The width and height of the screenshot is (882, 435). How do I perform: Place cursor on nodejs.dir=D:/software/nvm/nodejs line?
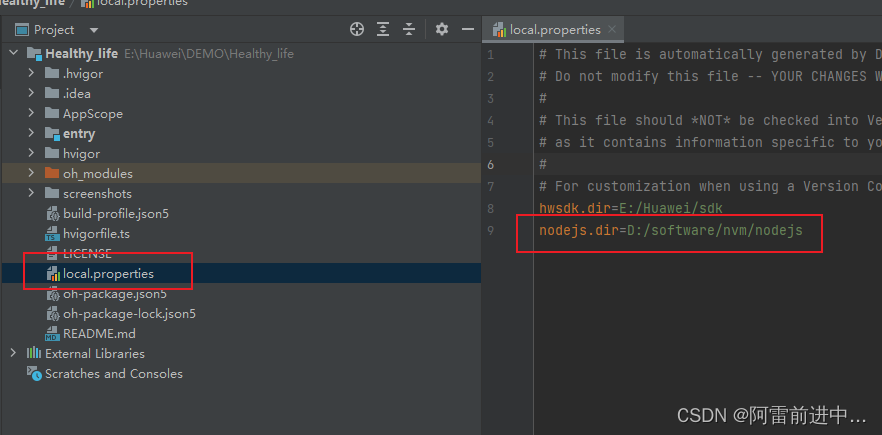(x=670, y=230)
